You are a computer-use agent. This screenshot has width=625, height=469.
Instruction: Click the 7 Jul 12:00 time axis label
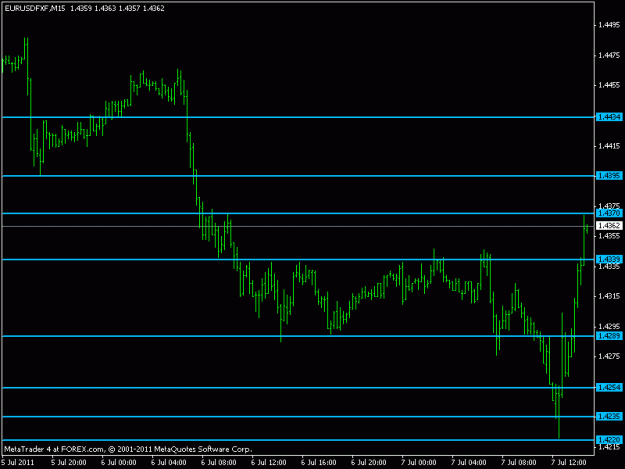pyautogui.click(x=568, y=463)
